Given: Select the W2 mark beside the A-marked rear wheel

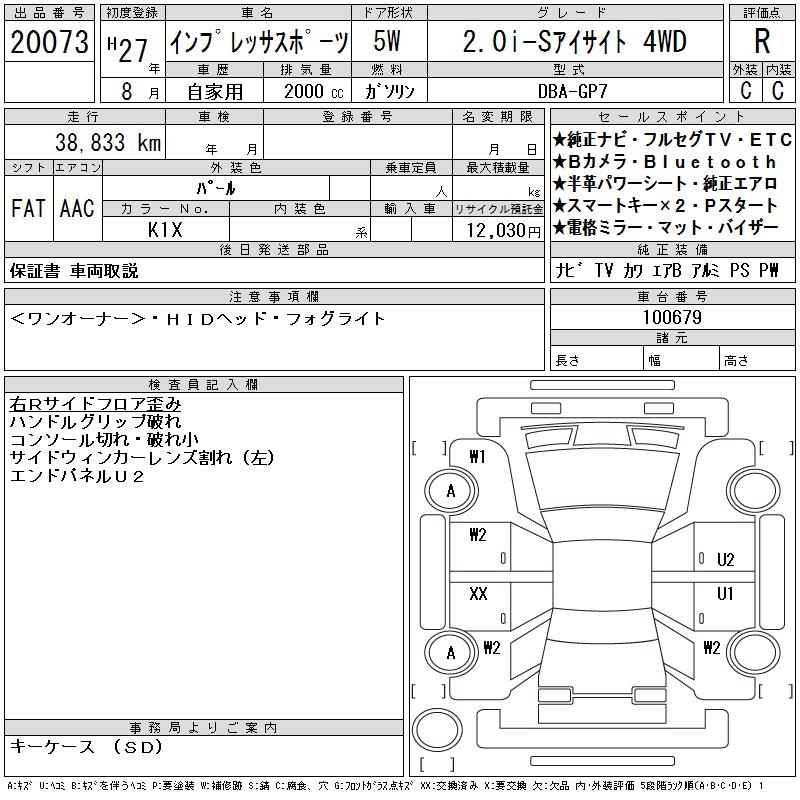Looking at the screenshot, I should (x=492, y=647).
